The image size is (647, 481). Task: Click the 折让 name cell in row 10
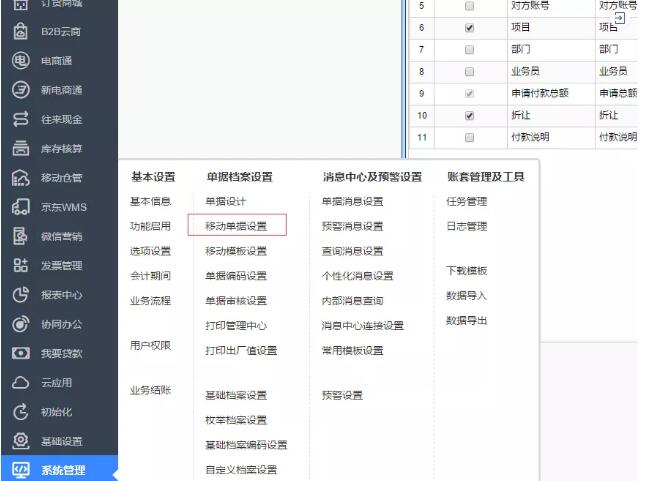[551, 116]
